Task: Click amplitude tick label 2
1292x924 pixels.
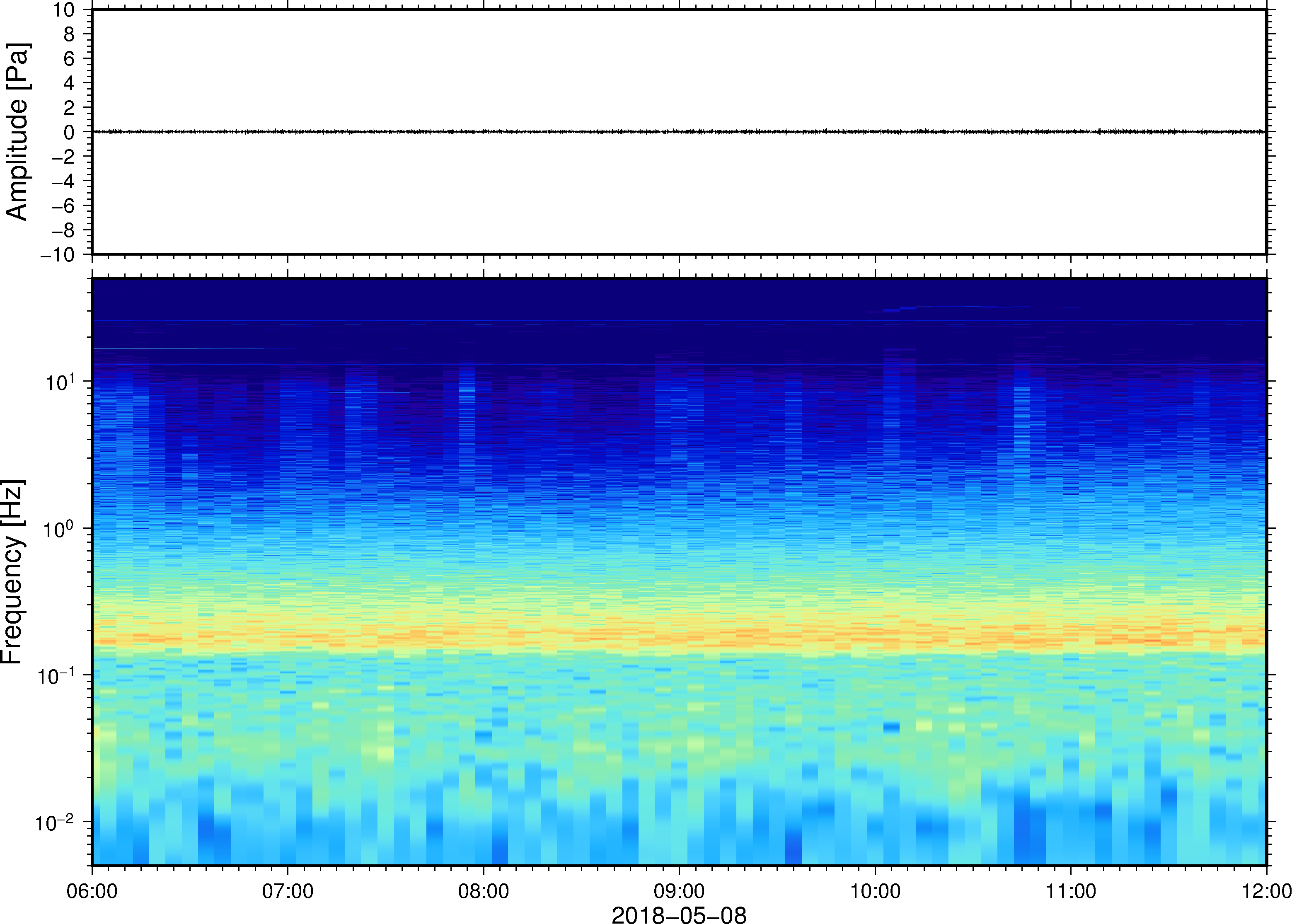Action: coord(70,108)
